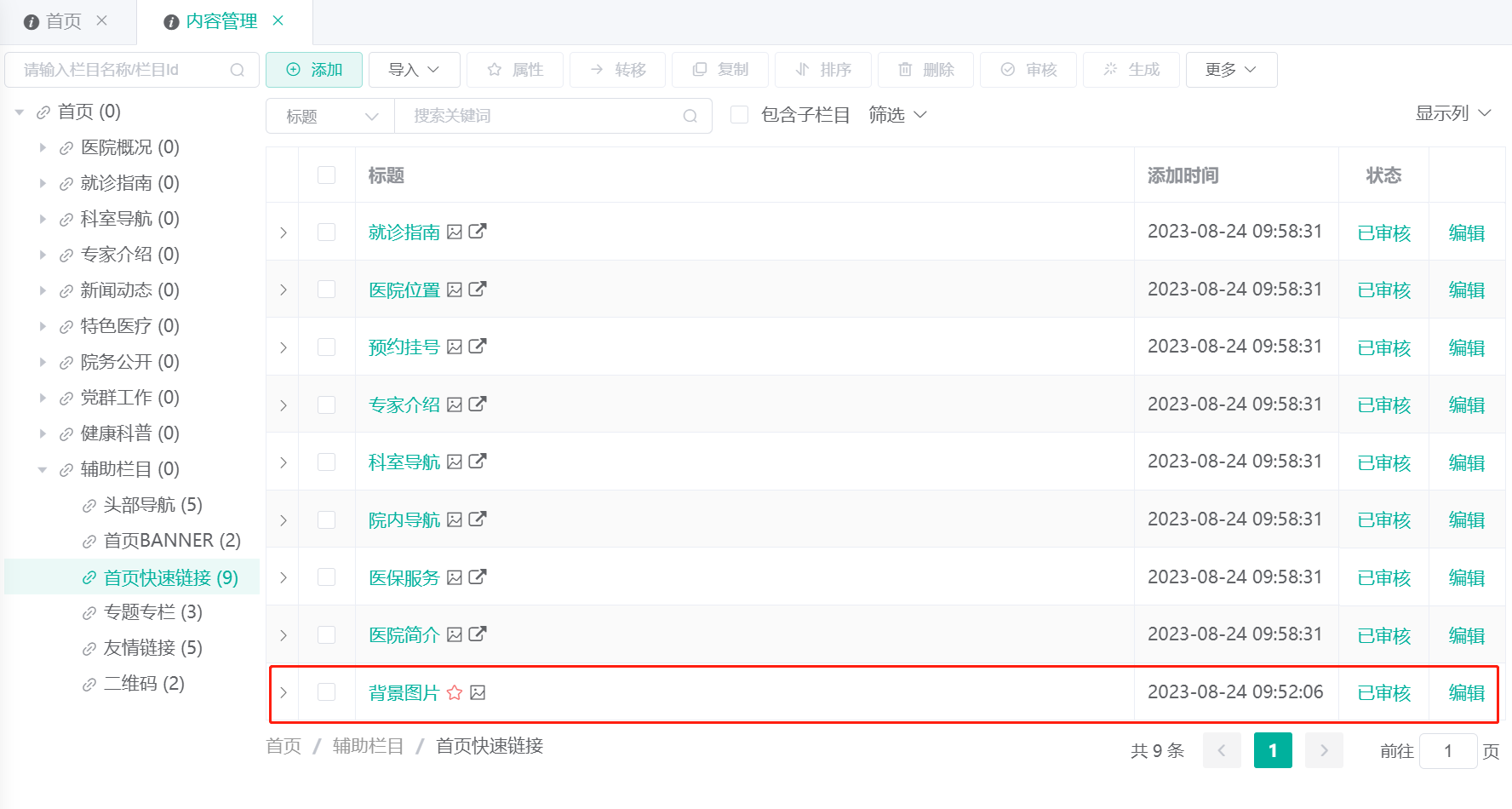Screen dimensions: 1512x809
Task: Click the 审核 (Review) check icon
Action: (1008, 70)
